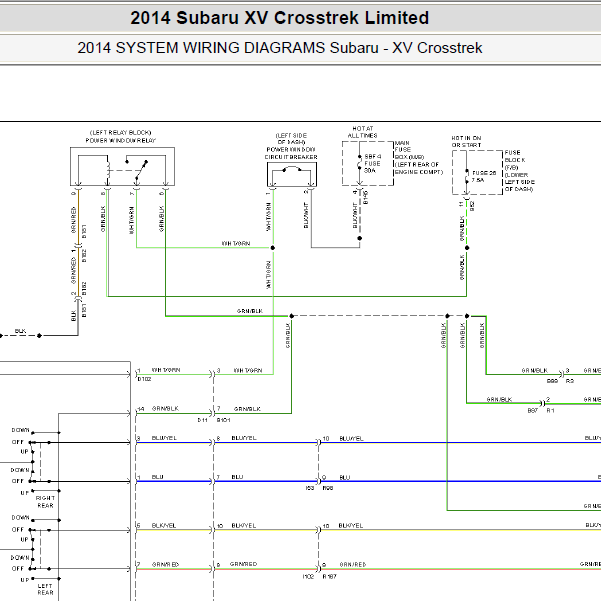
Task: Click the "RIGHT REAR" switch label
Action: (46, 502)
